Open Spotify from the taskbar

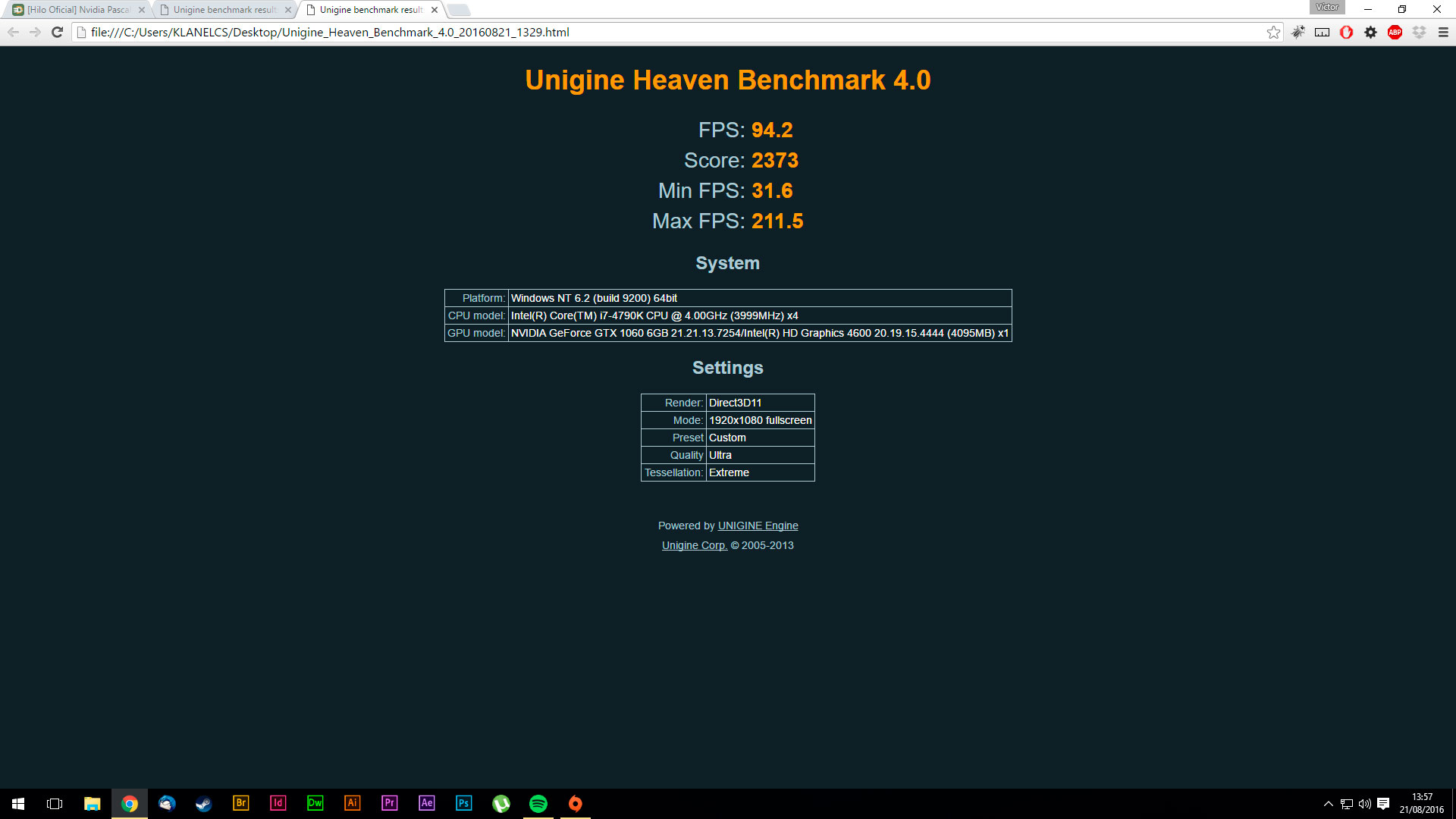(538, 803)
